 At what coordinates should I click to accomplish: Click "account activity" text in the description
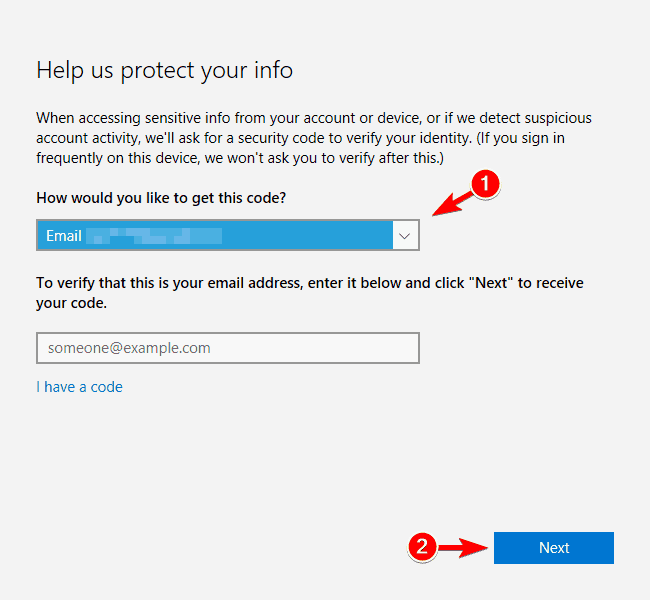pos(87,138)
